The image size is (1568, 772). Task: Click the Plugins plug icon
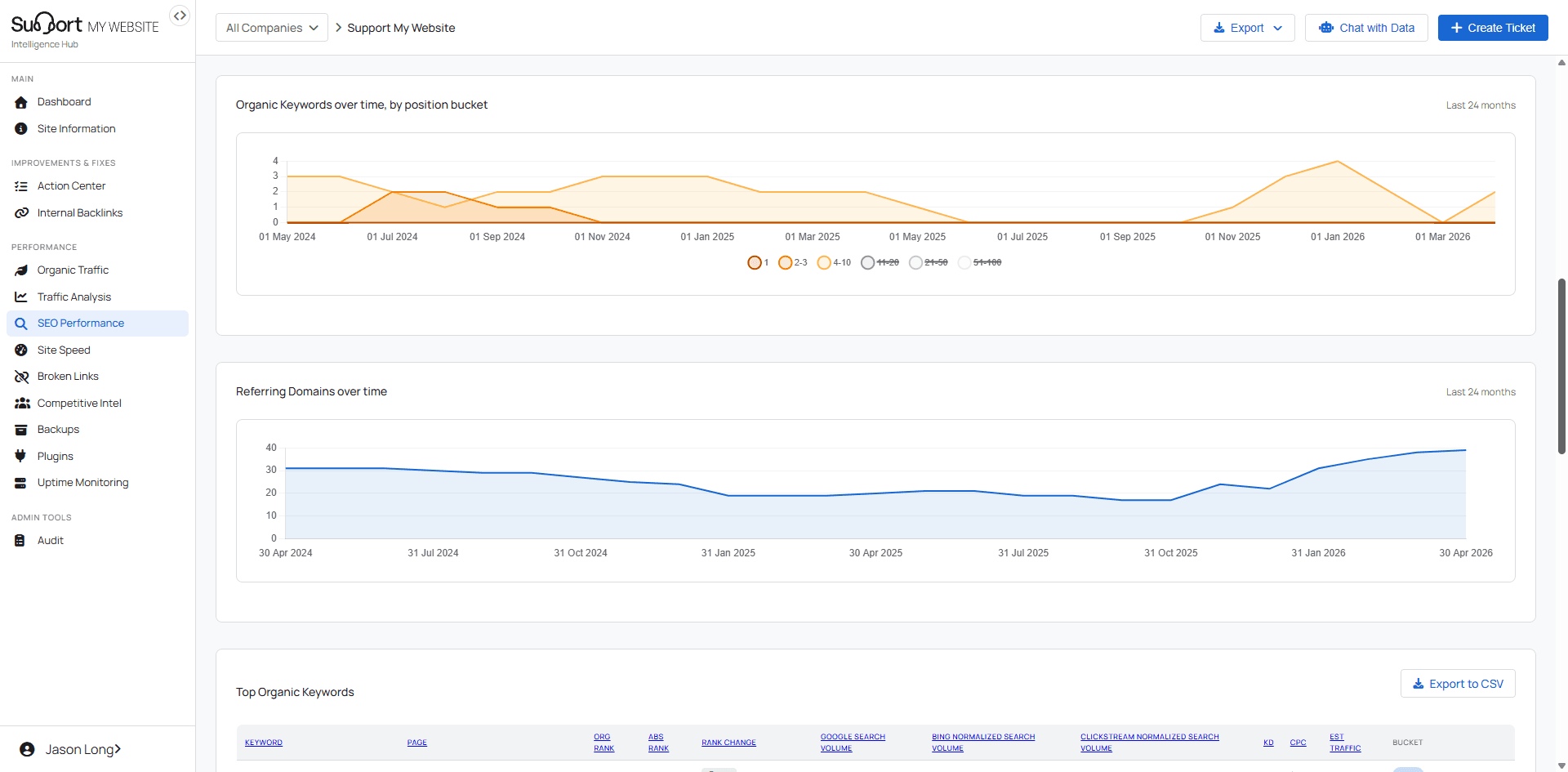click(21, 457)
